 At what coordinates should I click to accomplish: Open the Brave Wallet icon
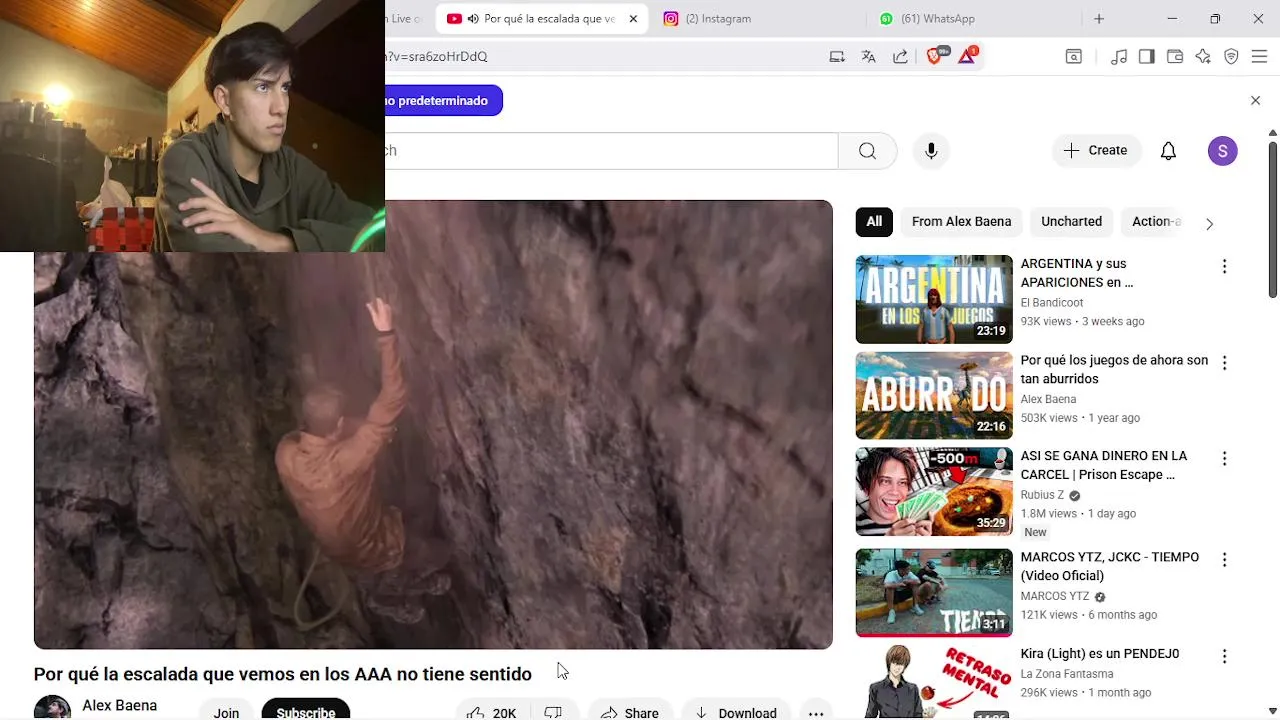click(1175, 57)
